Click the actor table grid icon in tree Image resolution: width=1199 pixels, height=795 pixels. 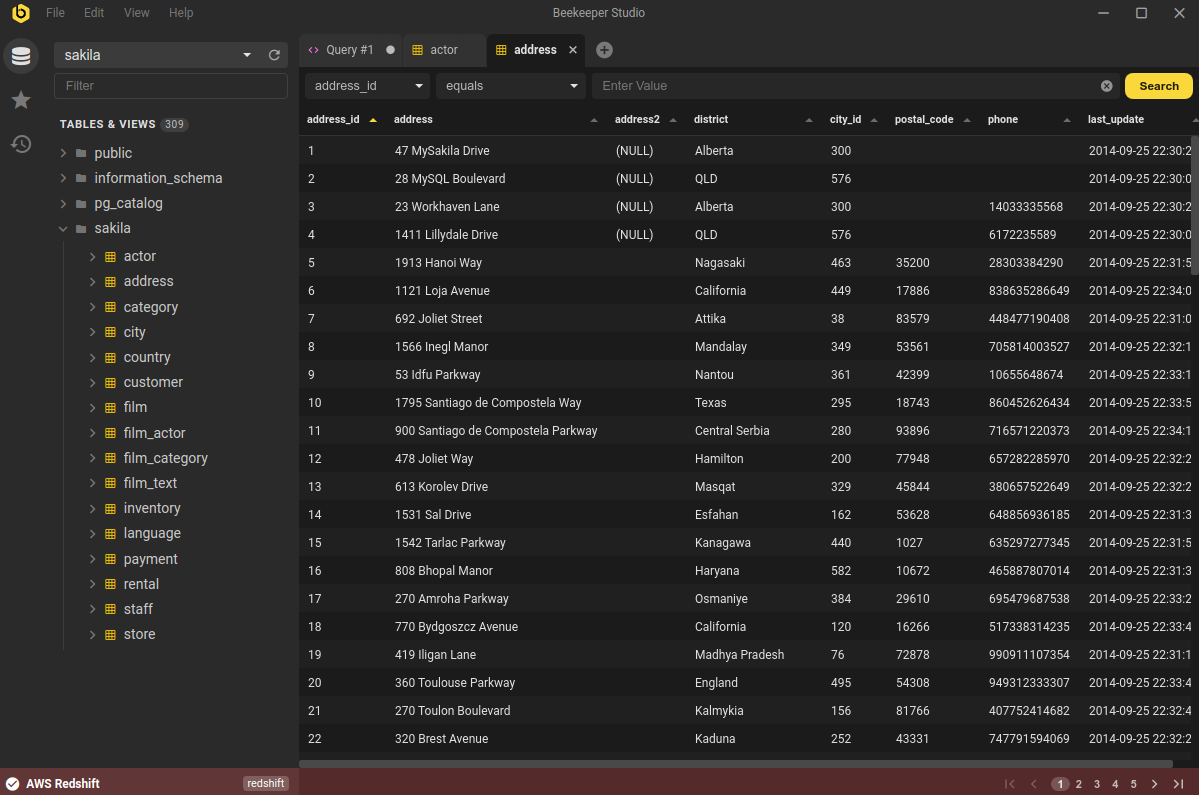click(110, 257)
